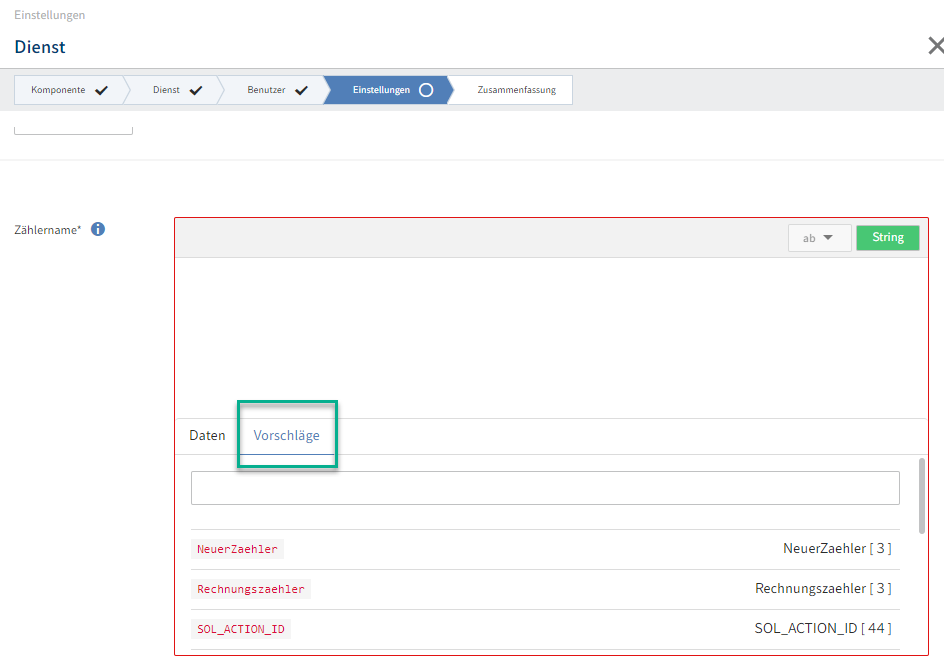The width and height of the screenshot is (944, 670).
Task: Go back to the Komponente wizard step
Action: click(x=58, y=90)
